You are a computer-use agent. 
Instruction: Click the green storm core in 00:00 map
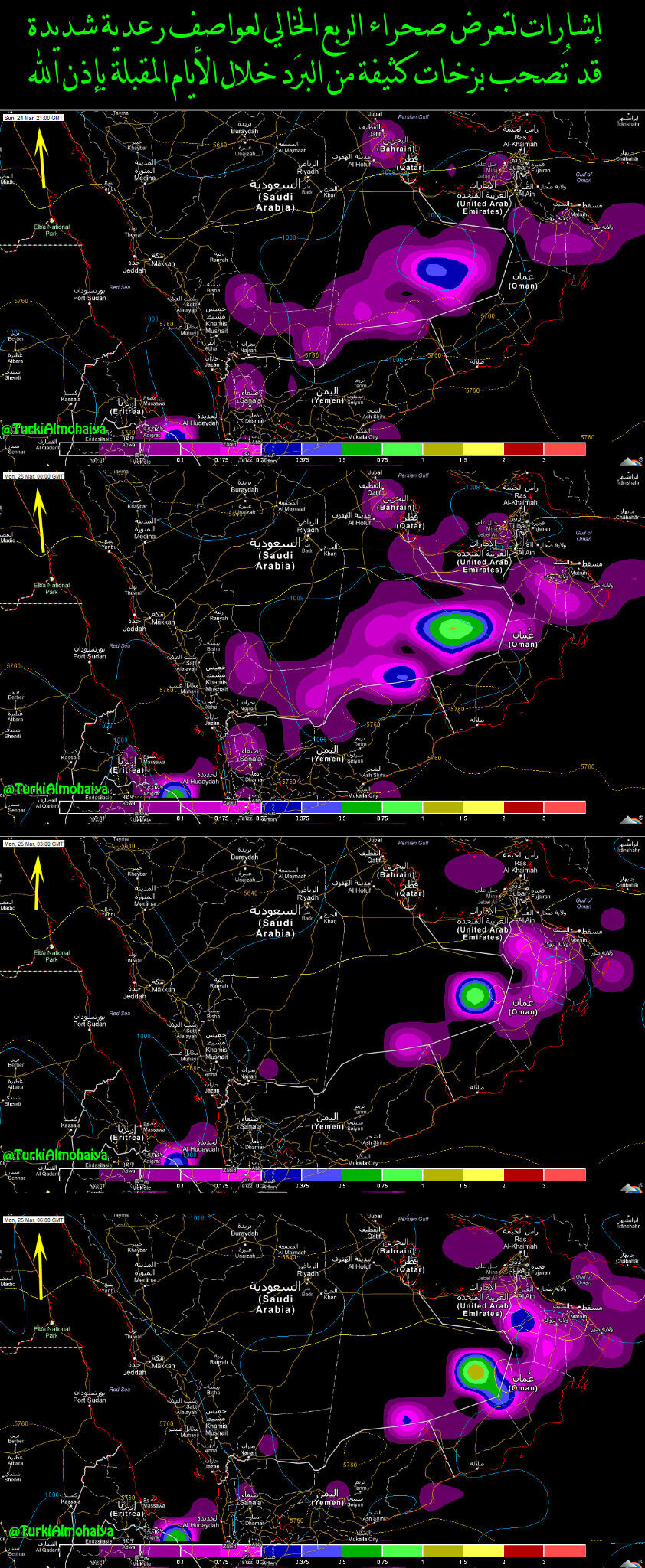[455, 628]
